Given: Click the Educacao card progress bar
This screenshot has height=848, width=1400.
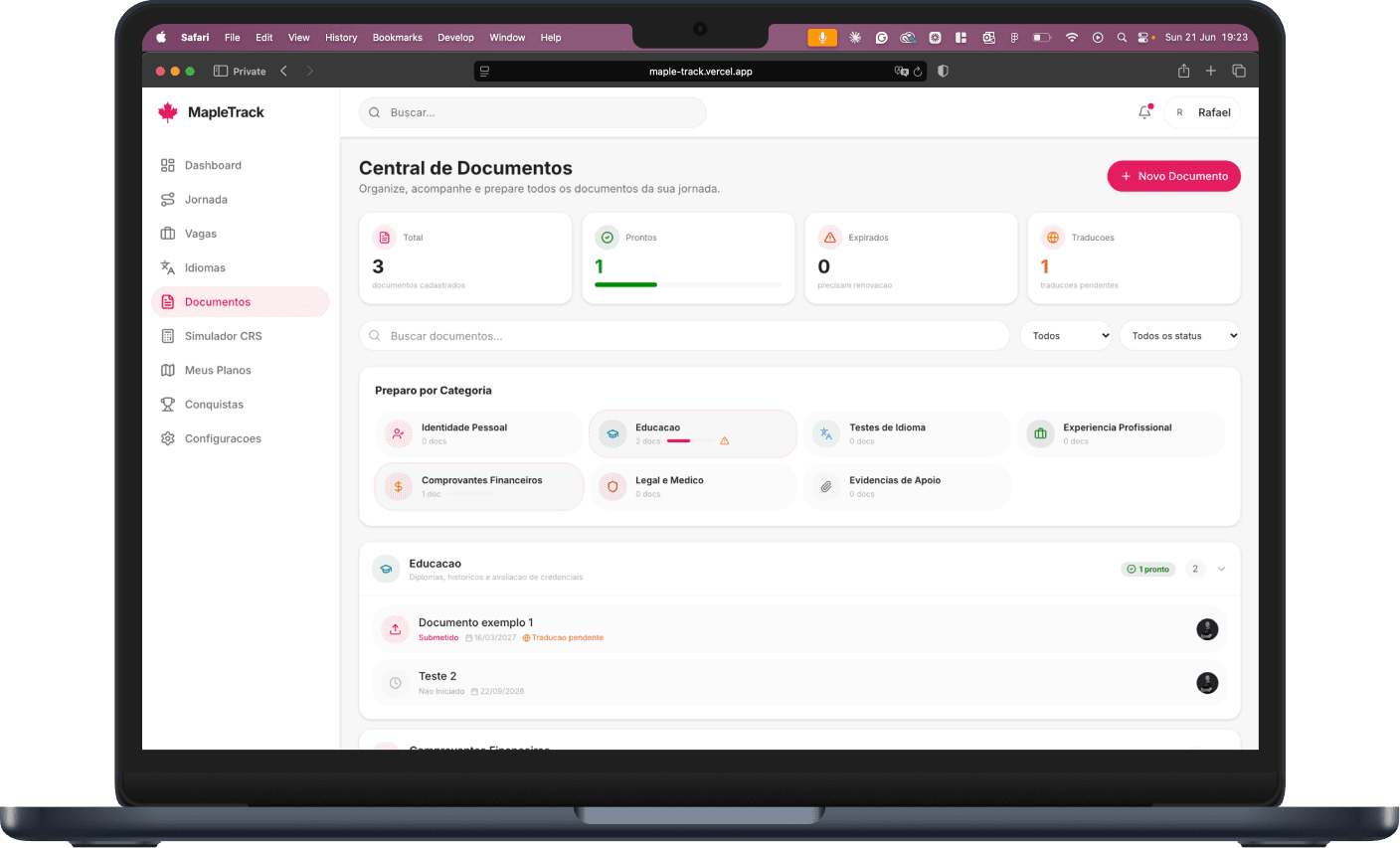Looking at the screenshot, I should coord(690,440).
